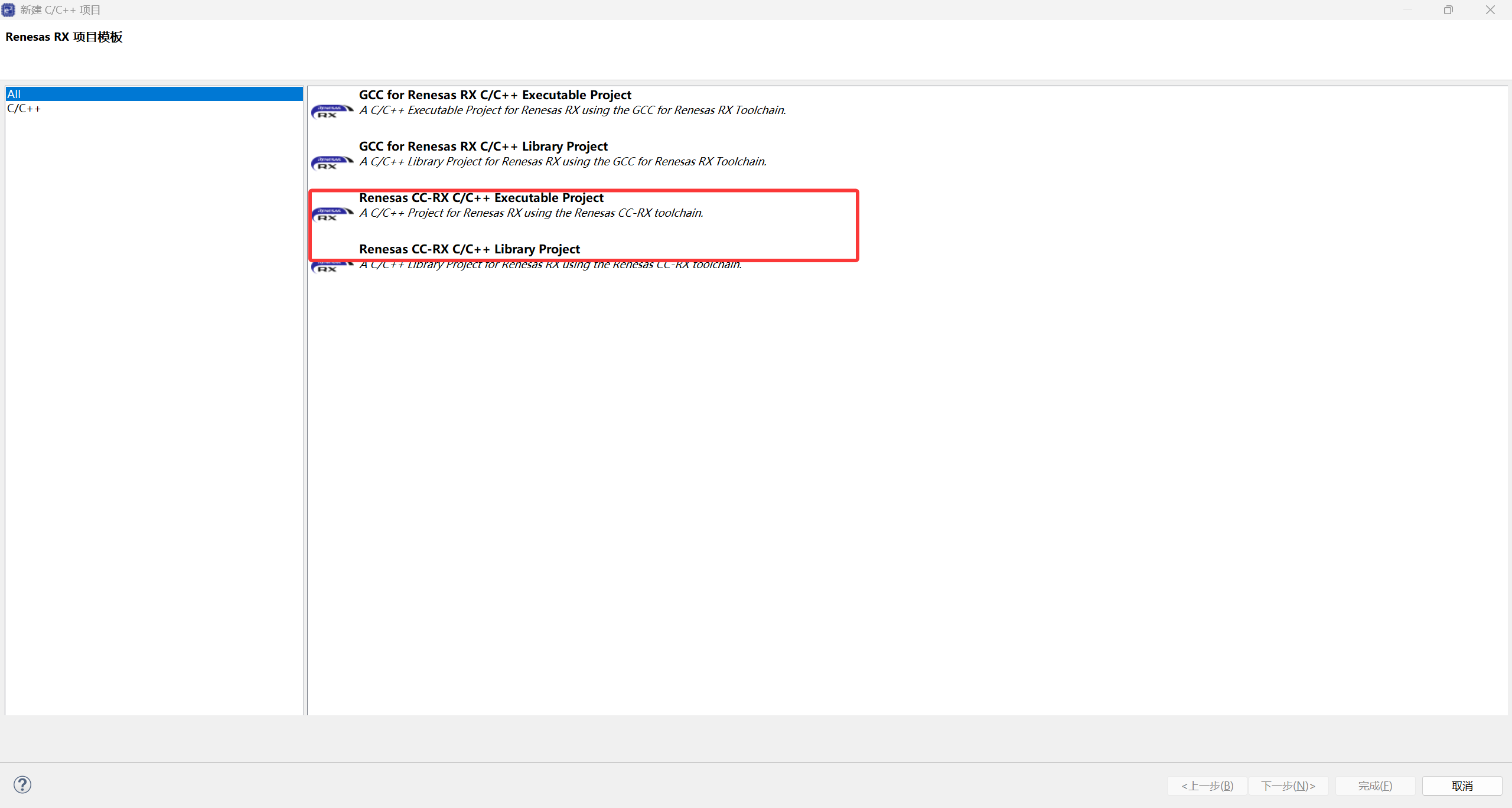This screenshot has width=1512, height=808.
Task: Click the Renesas RX icon beside GCC Library Project
Action: pyautogui.click(x=332, y=162)
